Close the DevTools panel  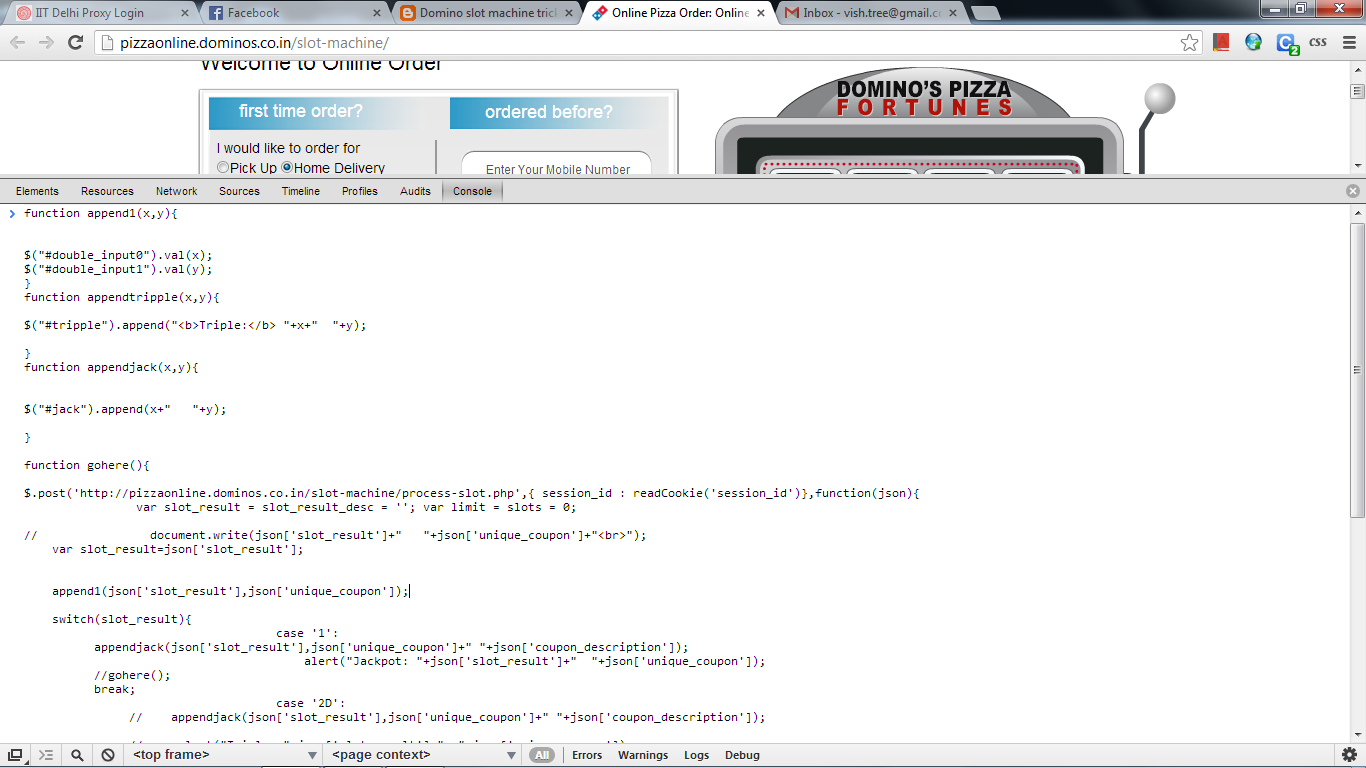point(1353,191)
